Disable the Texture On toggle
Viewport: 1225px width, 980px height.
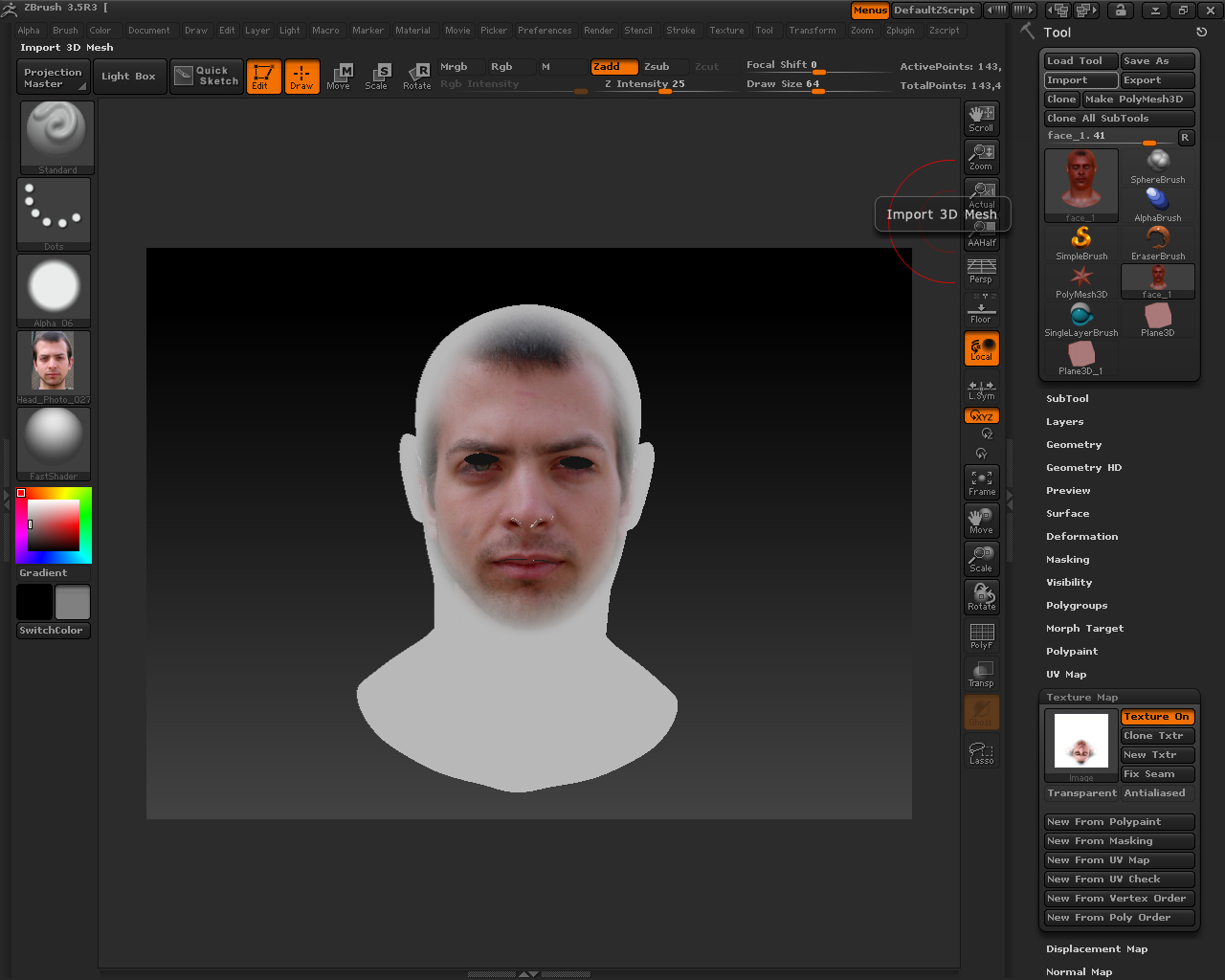click(1156, 717)
